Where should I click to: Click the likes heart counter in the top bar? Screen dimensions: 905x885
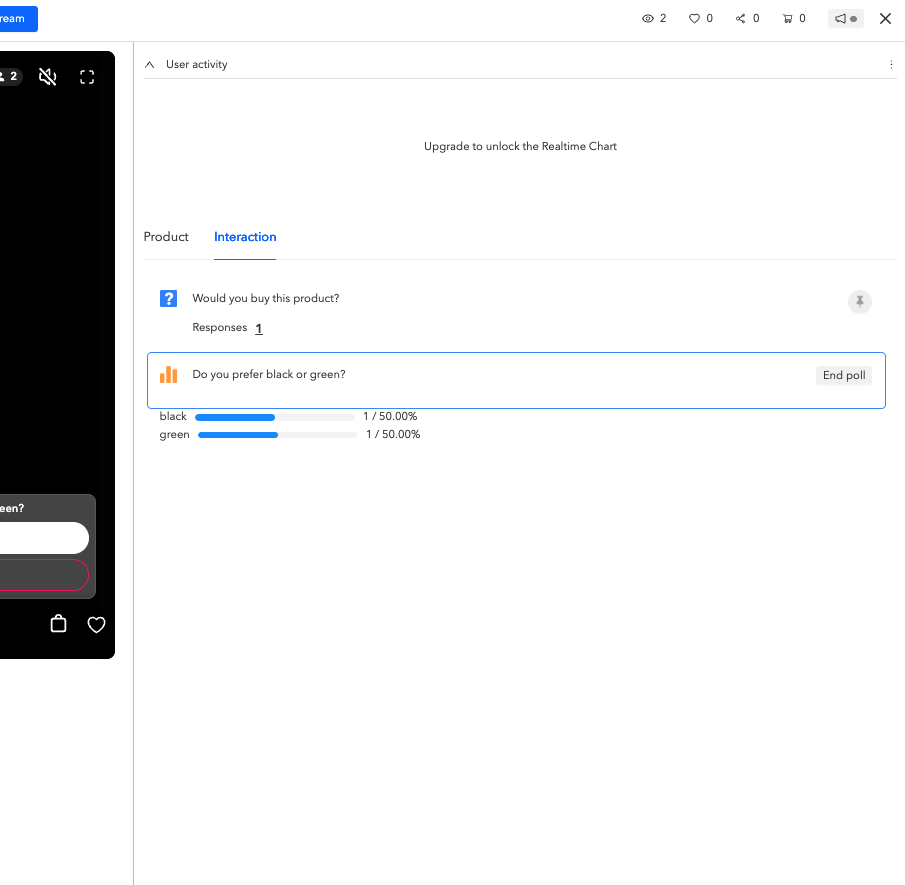coord(694,18)
